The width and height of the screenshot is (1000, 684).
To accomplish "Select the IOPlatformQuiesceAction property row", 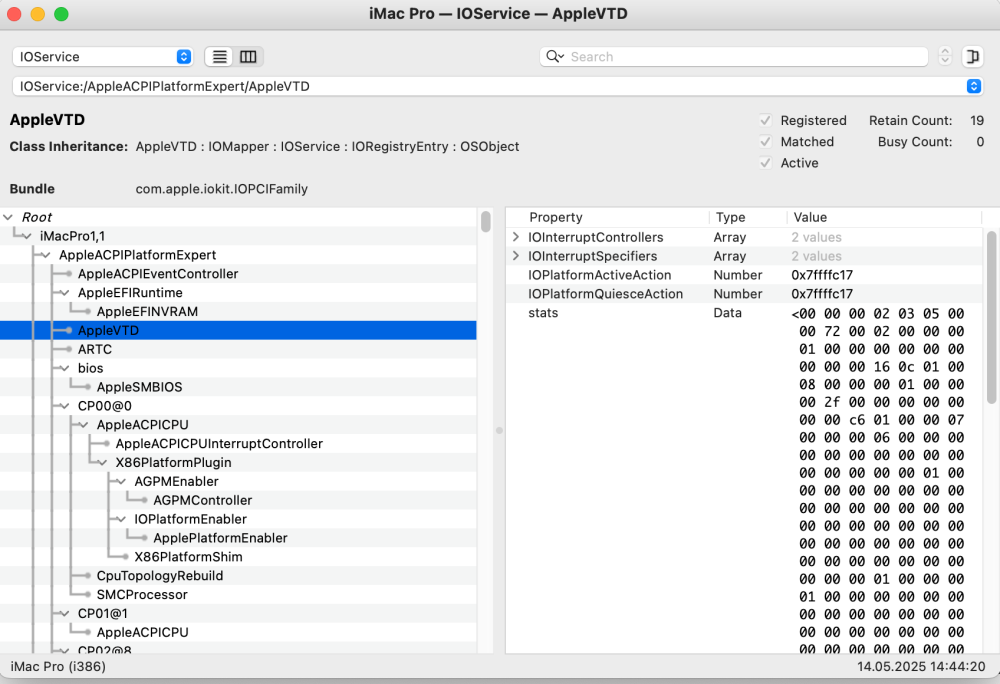I will tap(745, 294).
